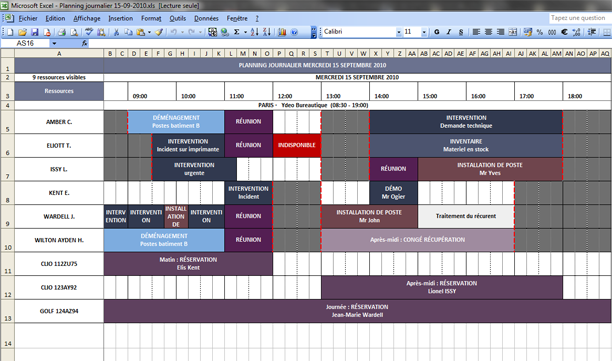Image resolution: width=612 pixels, height=361 pixels.
Task: Run the spell check
Action: pos(89,32)
